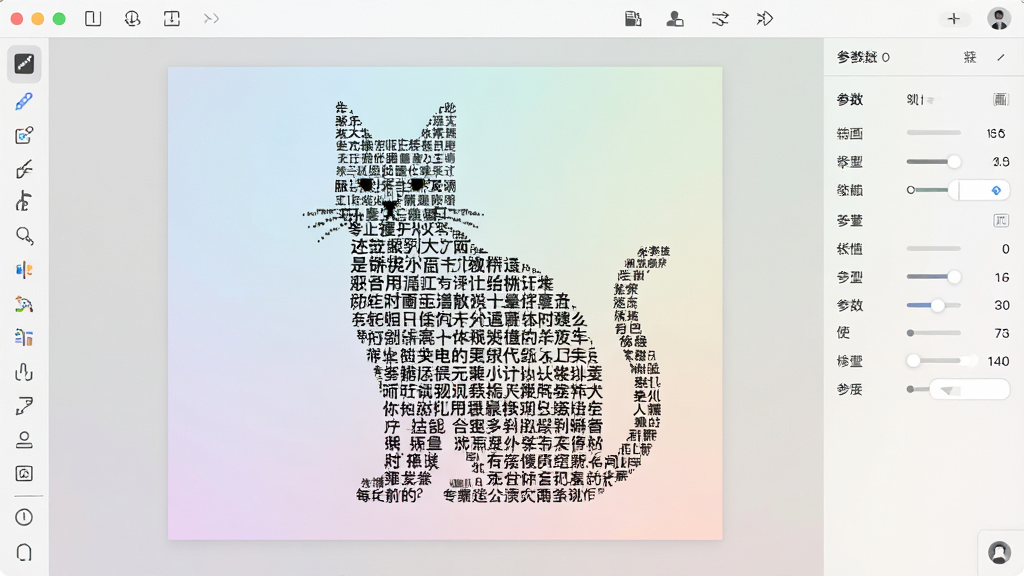Activate the magnifier zoom tool
The image size is (1024, 576).
tap(24, 236)
